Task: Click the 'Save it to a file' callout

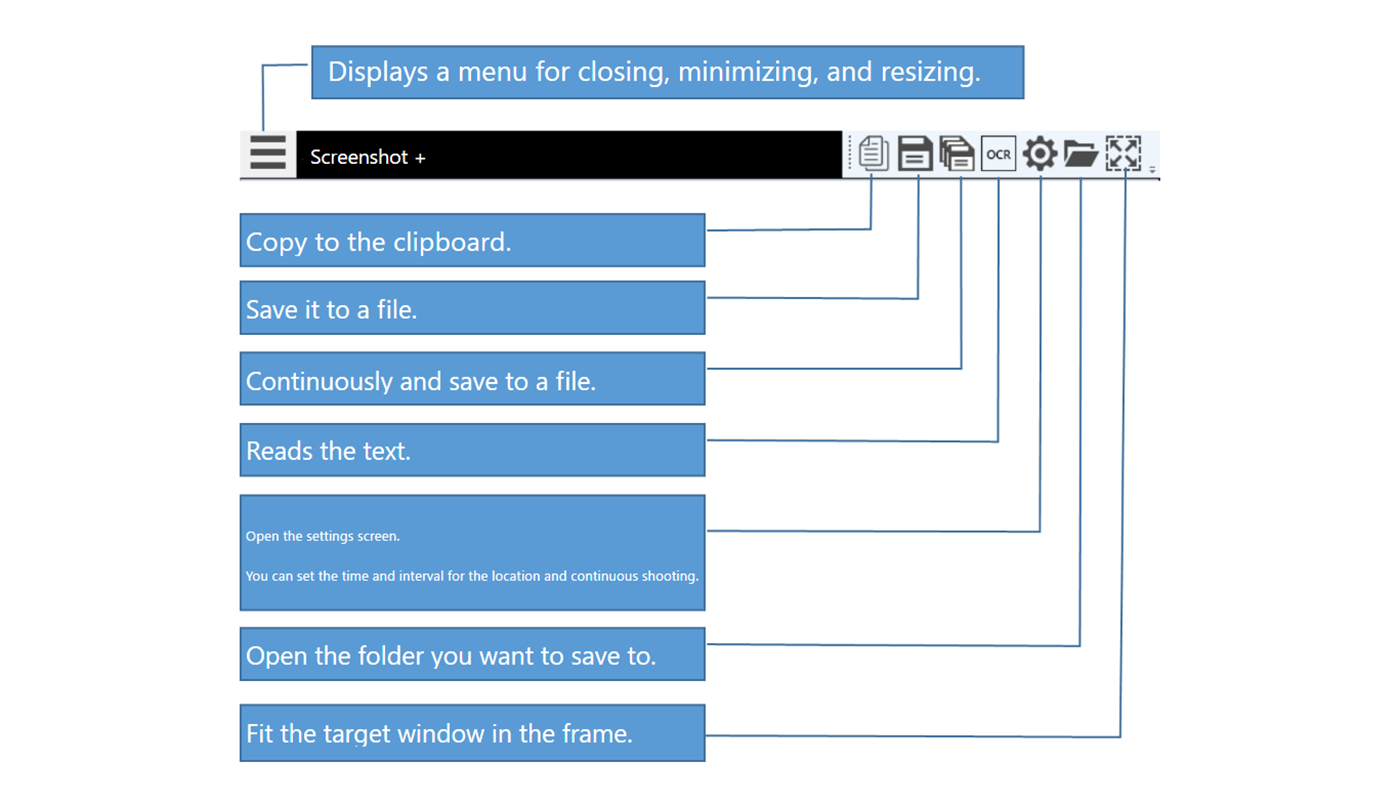Action: (472, 307)
